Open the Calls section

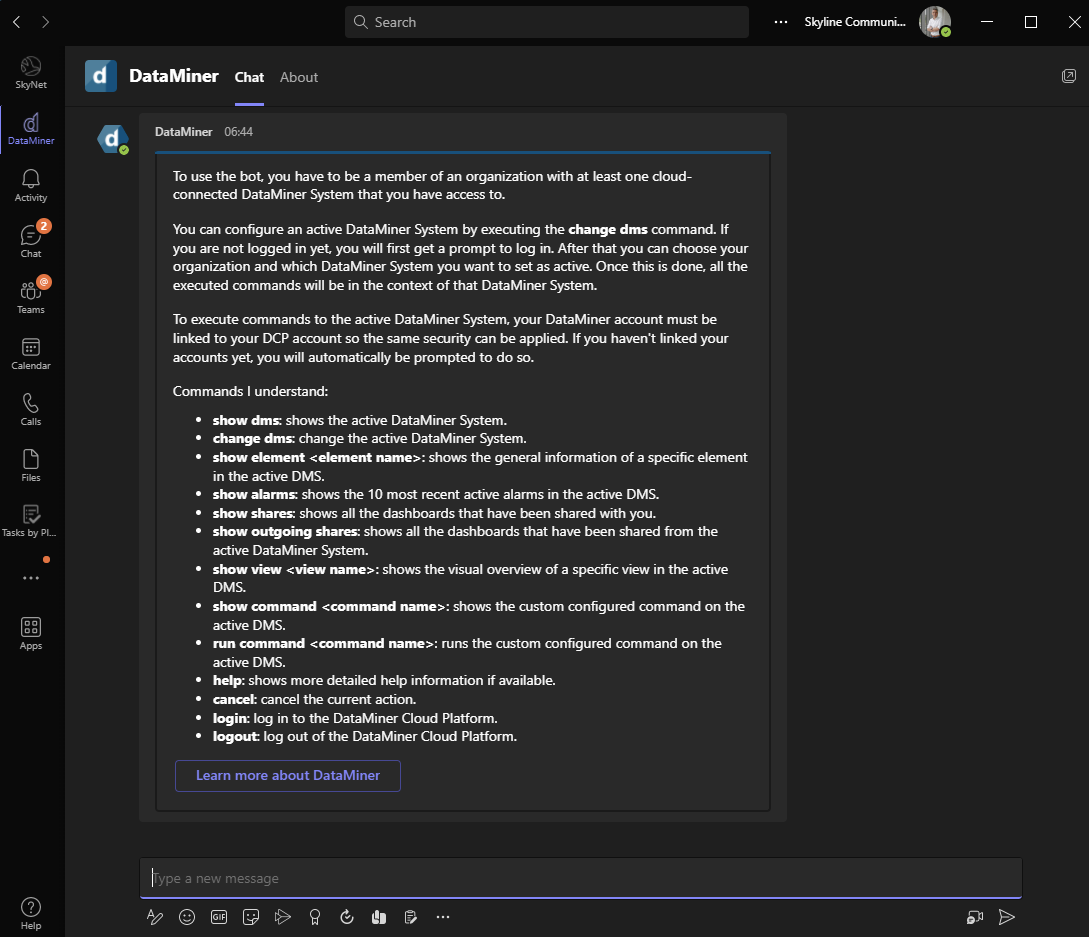tap(31, 410)
